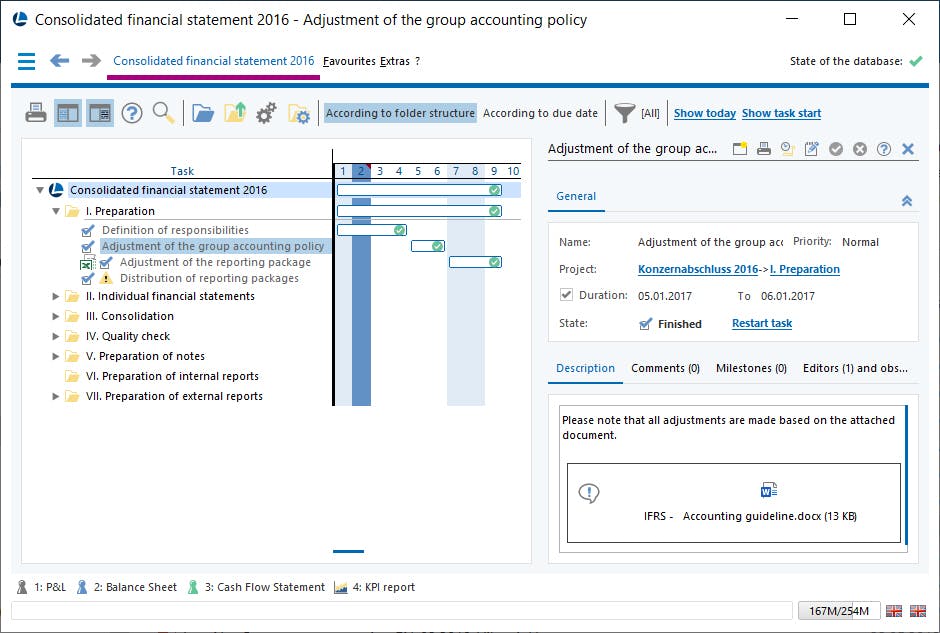Select Adjustment of the reporting package task

point(215,262)
